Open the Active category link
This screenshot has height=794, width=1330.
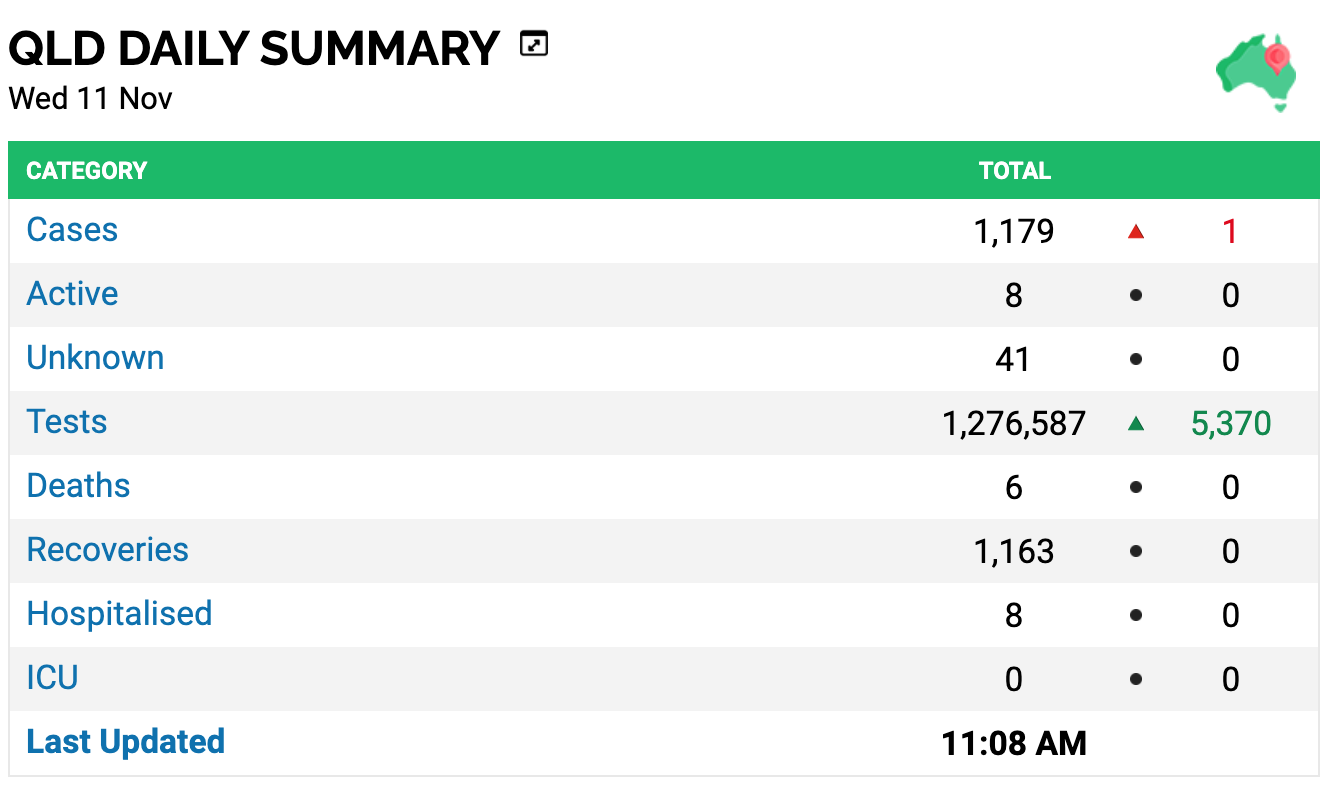click(72, 294)
